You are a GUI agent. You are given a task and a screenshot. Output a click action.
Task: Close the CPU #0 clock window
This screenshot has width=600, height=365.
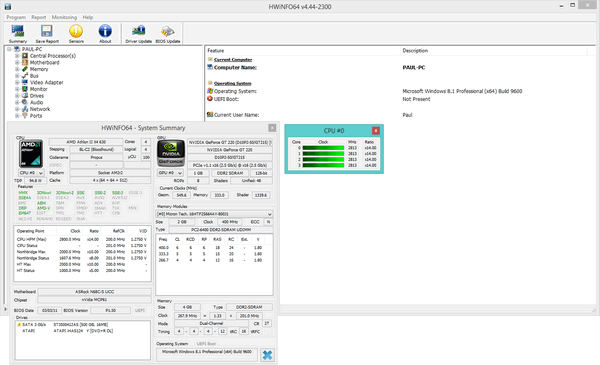click(x=376, y=130)
